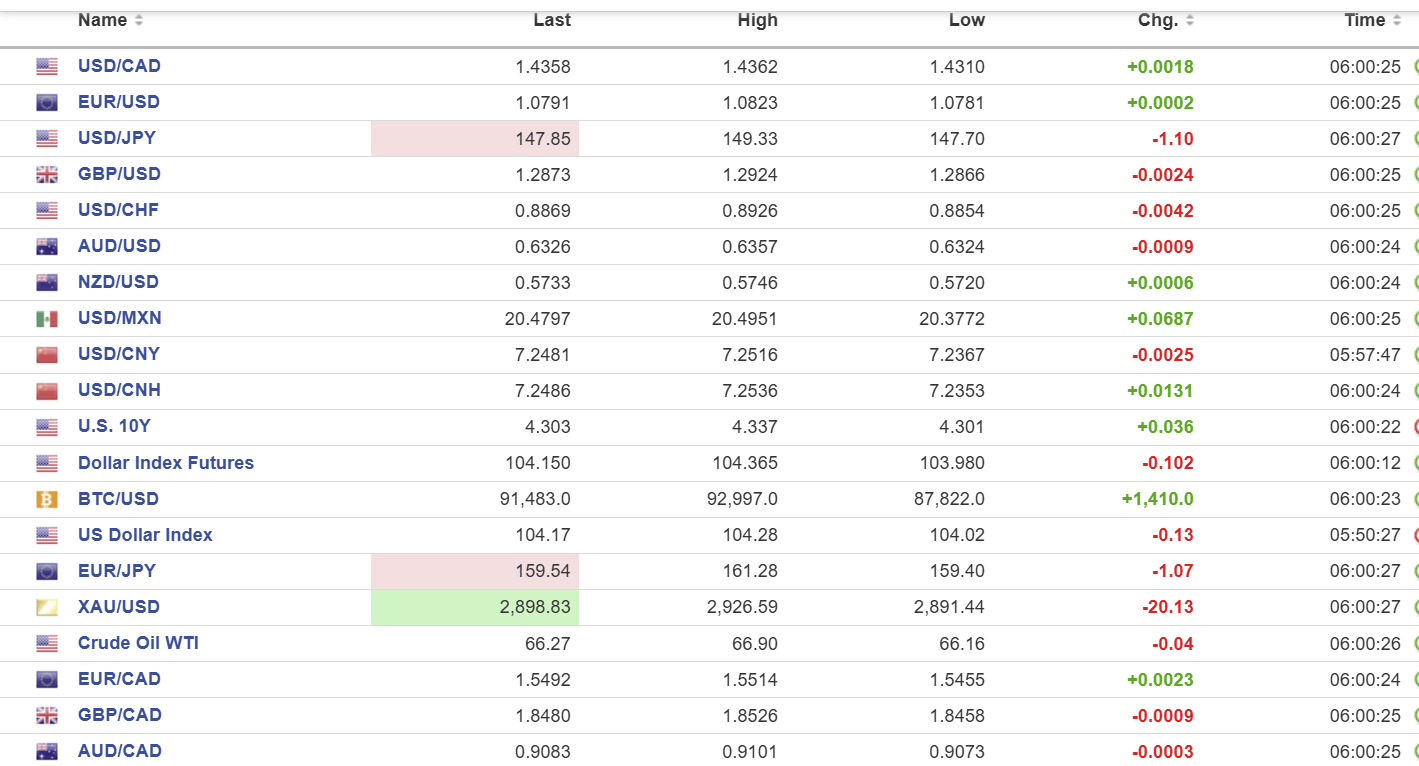The image size is (1419, 766).
Task: Go to the US Dollar Index page
Action: point(145,535)
